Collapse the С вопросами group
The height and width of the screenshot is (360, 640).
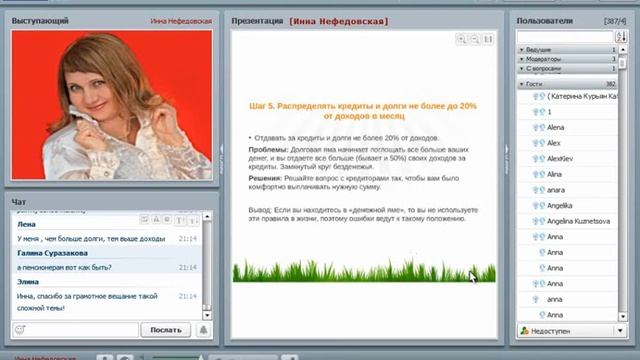coord(521,69)
